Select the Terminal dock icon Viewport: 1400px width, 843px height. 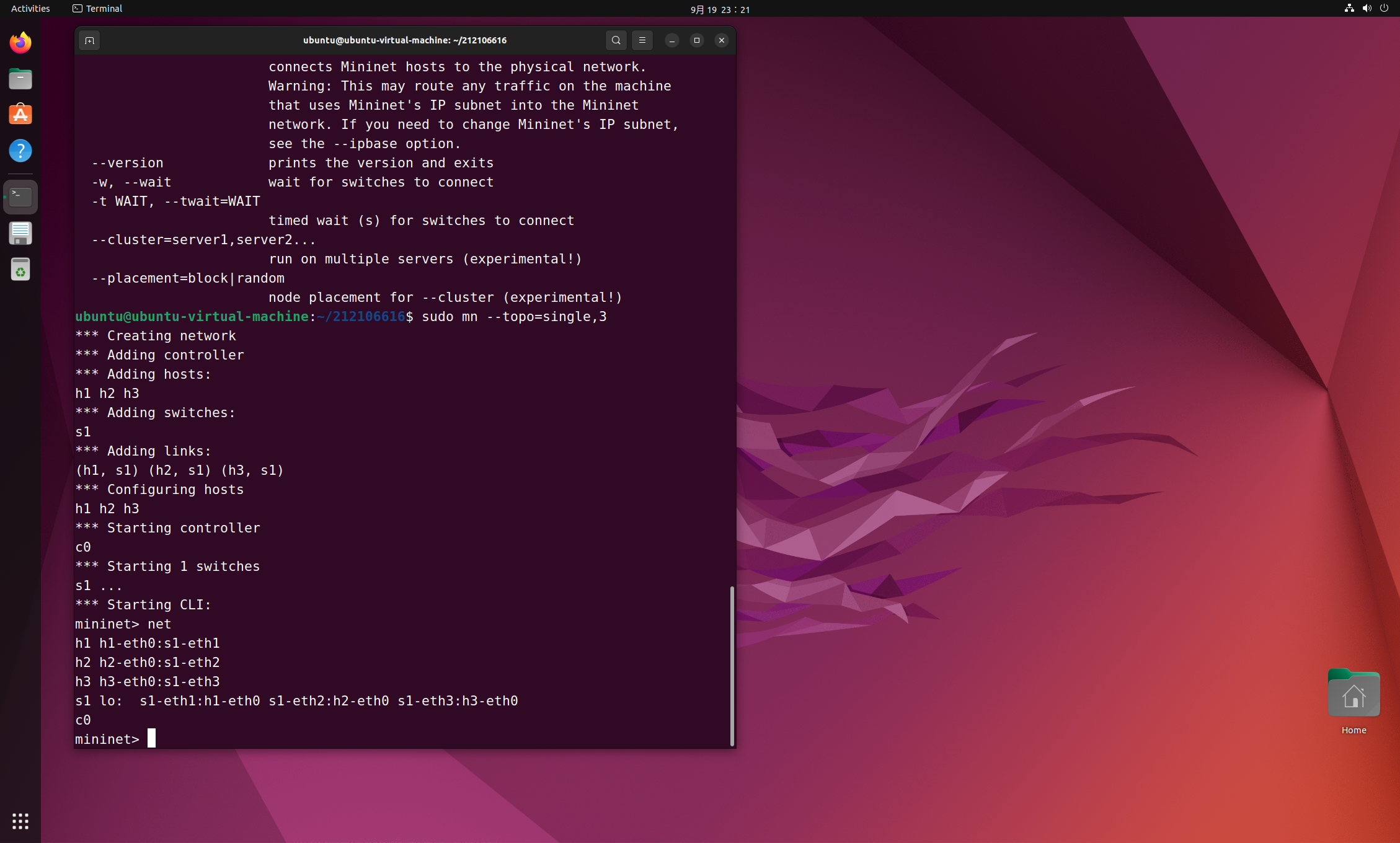pos(20,197)
